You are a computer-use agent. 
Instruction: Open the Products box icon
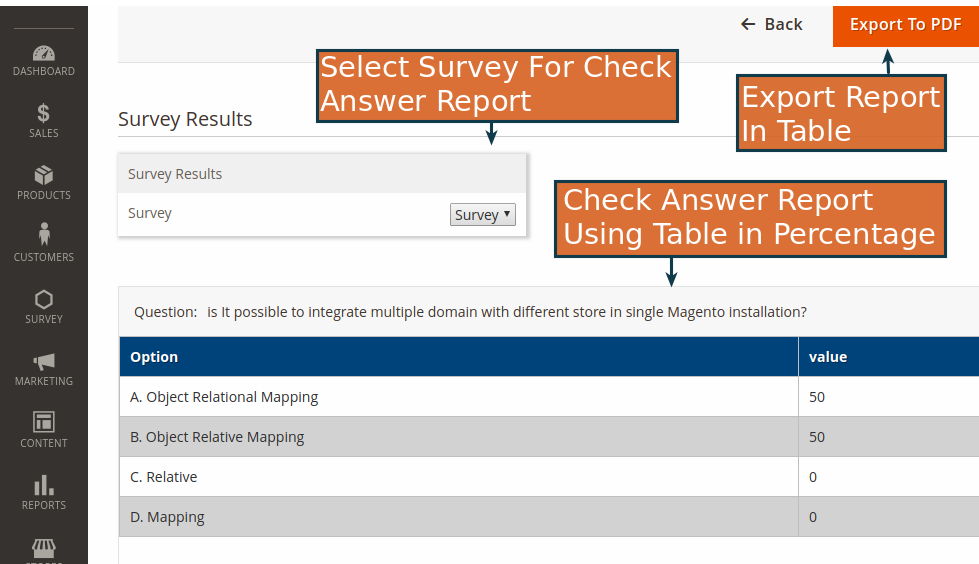[44, 175]
